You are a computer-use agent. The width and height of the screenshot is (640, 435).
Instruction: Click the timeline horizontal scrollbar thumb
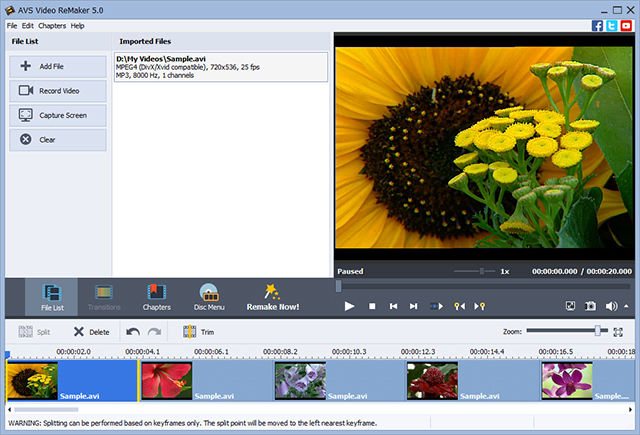[x=46, y=409]
